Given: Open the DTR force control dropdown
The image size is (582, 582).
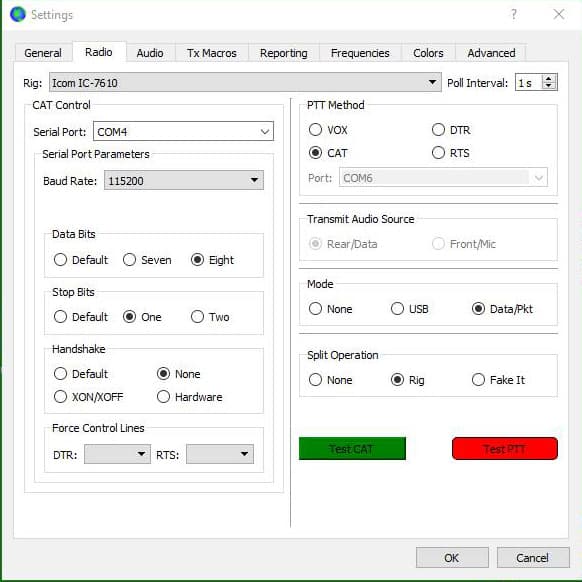Looking at the screenshot, I should tap(117, 454).
